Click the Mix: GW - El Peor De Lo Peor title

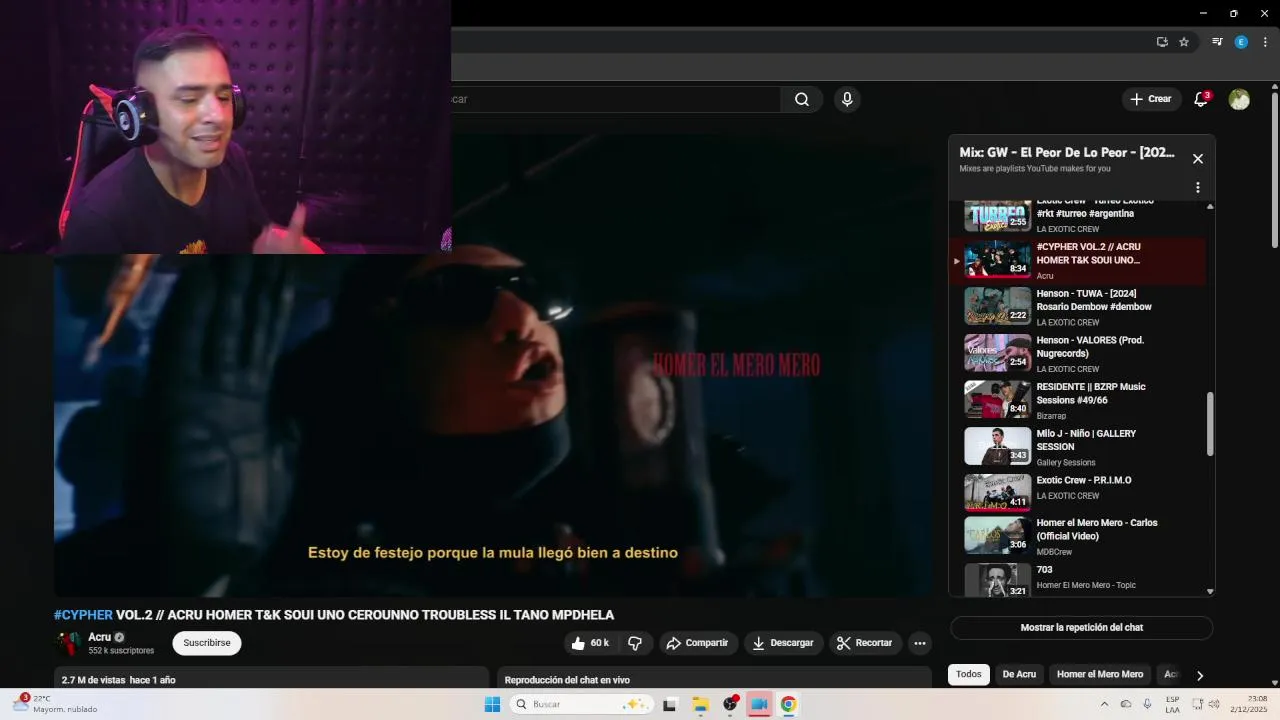[1067, 153]
